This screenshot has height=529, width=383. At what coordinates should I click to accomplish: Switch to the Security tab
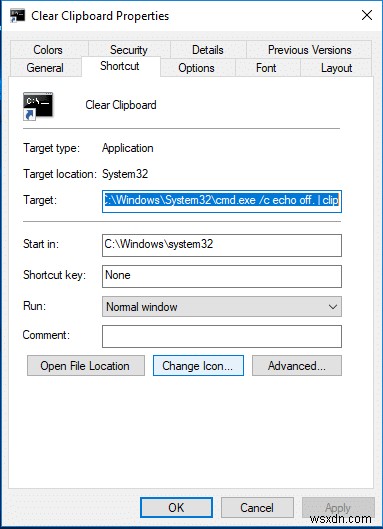(129, 50)
